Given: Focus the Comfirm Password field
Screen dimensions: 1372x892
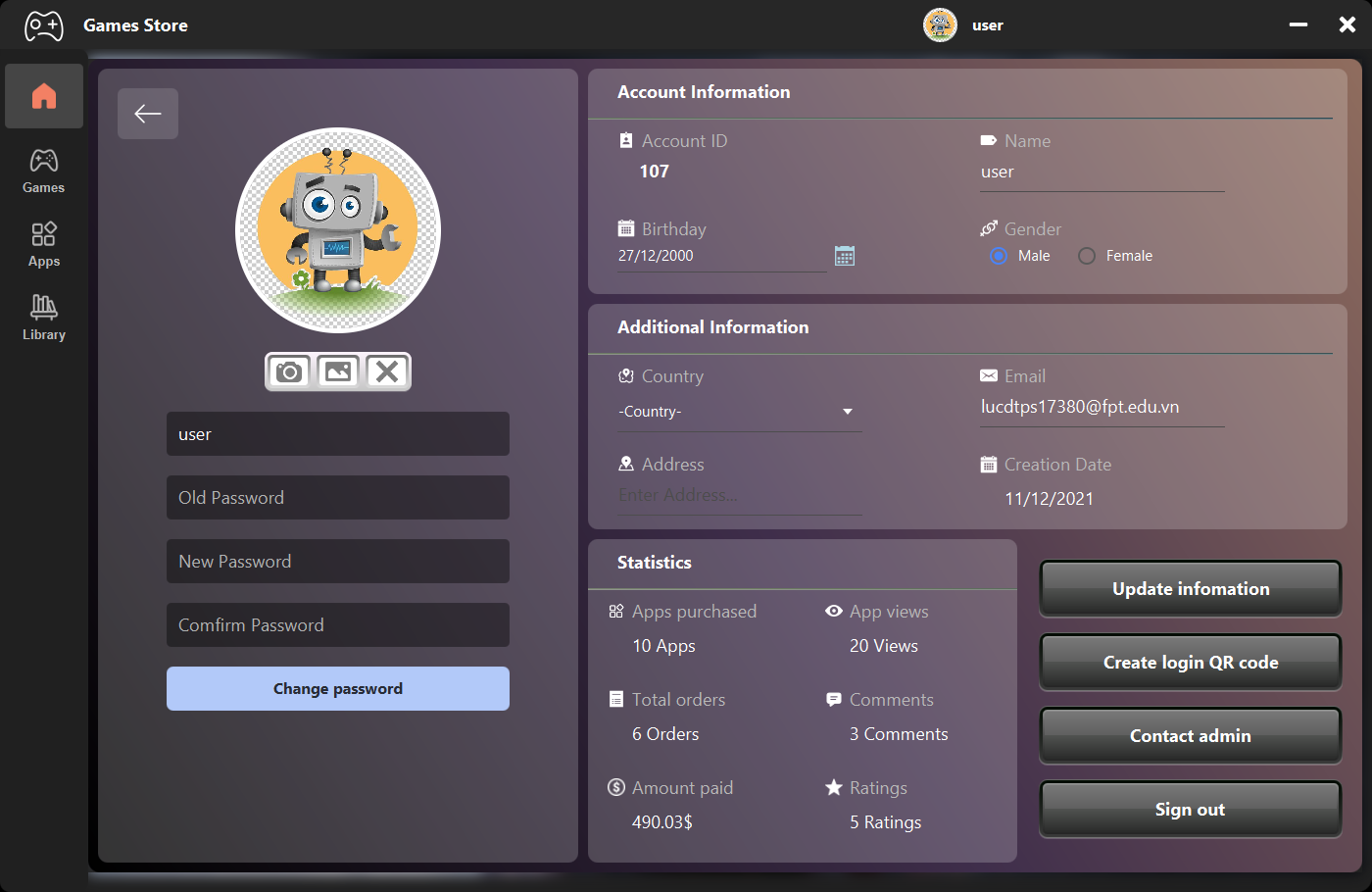Looking at the screenshot, I should click(x=338, y=625).
